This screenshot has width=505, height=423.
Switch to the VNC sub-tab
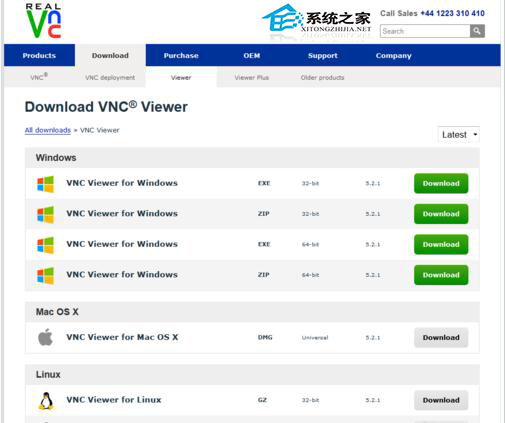point(39,77)
